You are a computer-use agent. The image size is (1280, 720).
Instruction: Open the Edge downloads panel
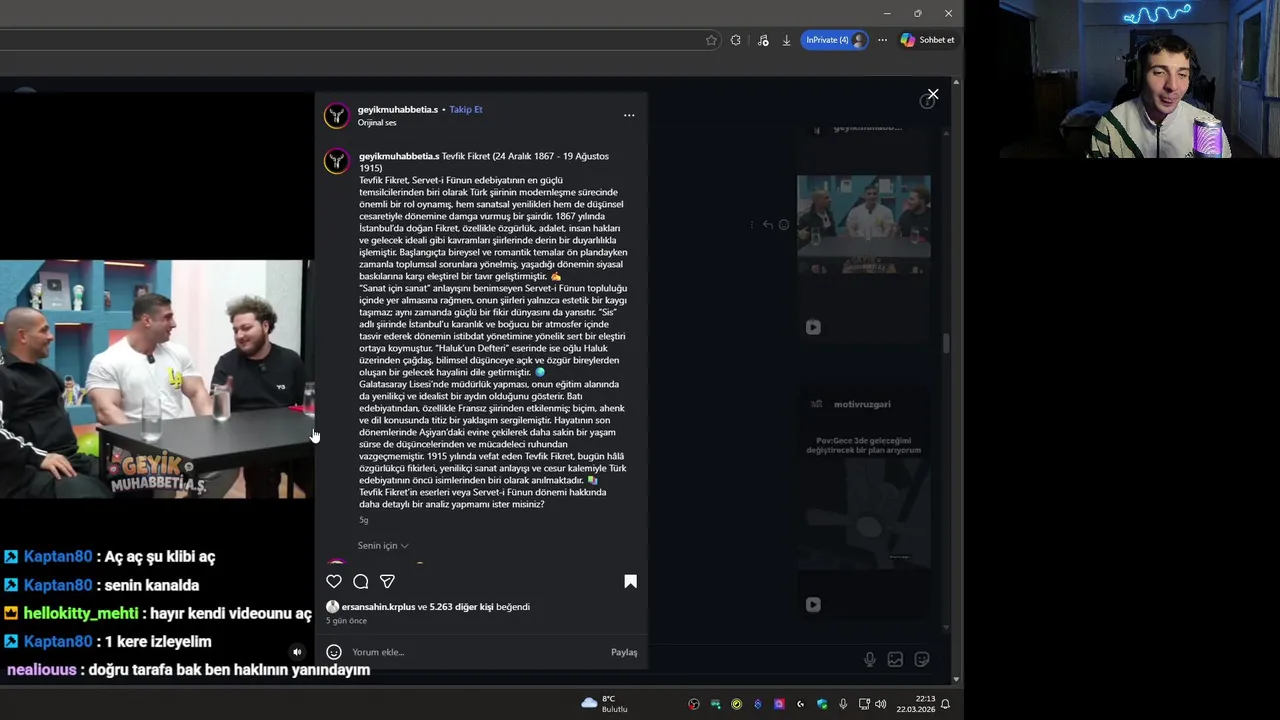click(786, 40)
